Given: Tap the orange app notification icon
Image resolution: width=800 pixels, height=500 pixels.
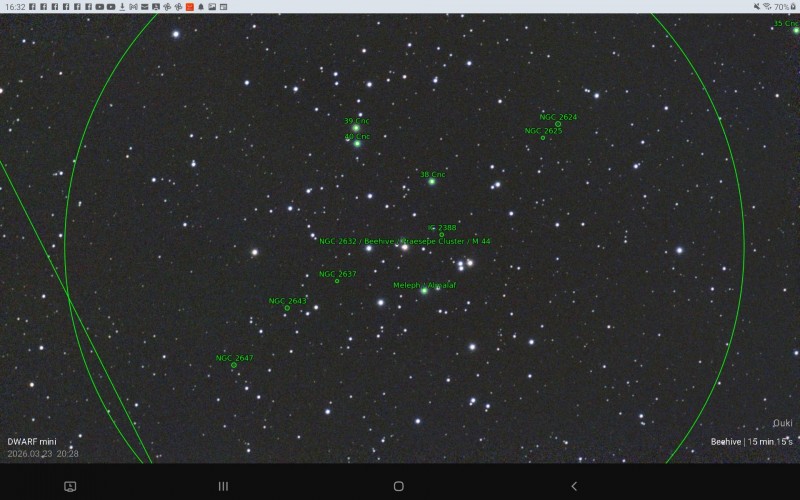Looking at the screenshot, I should tap(190, 7).
